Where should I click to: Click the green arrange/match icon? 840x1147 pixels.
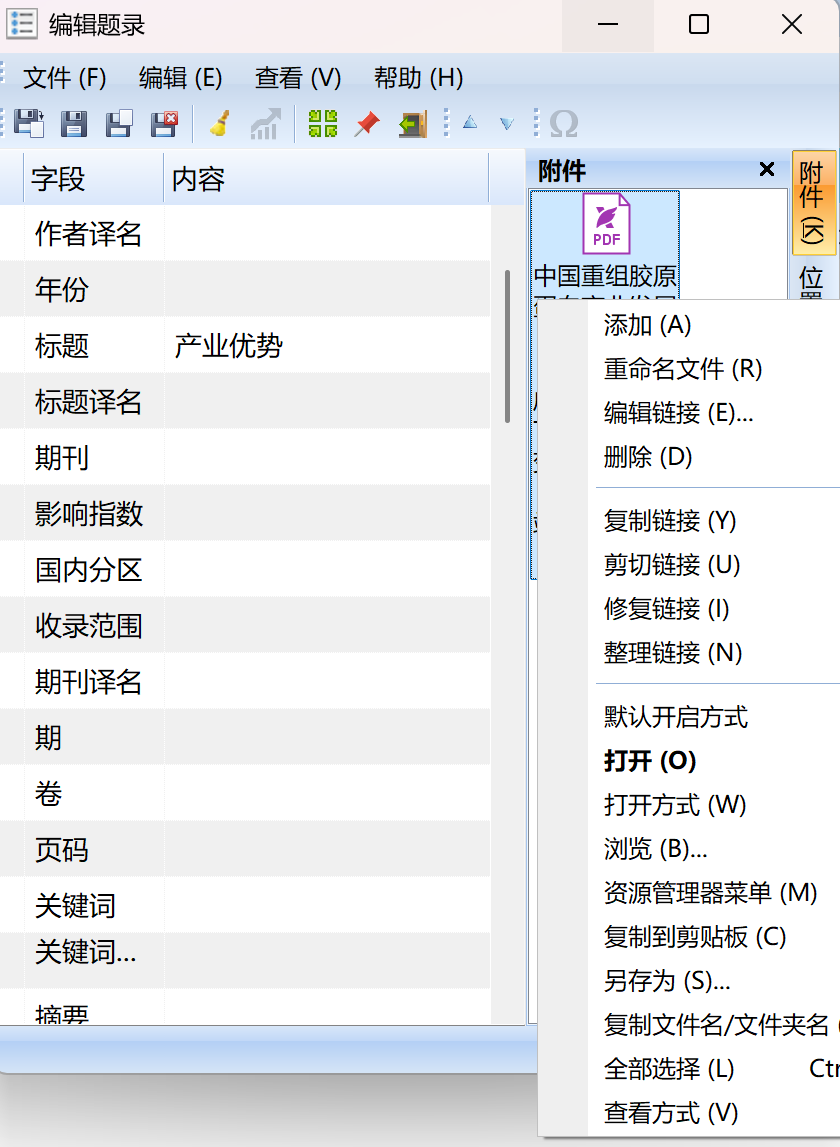point(322,123)
